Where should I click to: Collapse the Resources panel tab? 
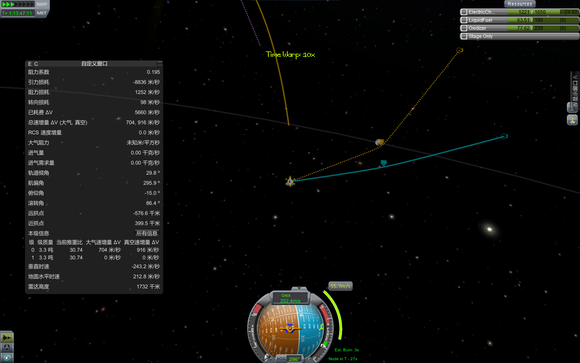click(x=519, y=4)
